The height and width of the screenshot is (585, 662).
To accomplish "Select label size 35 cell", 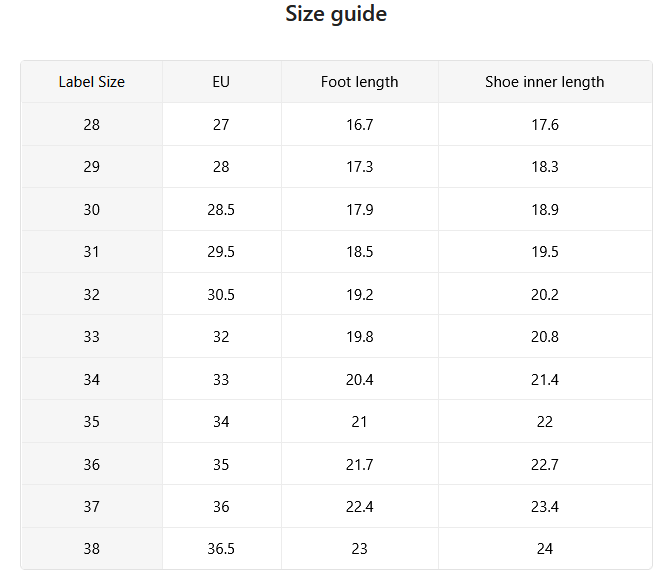I will point(92,421).
